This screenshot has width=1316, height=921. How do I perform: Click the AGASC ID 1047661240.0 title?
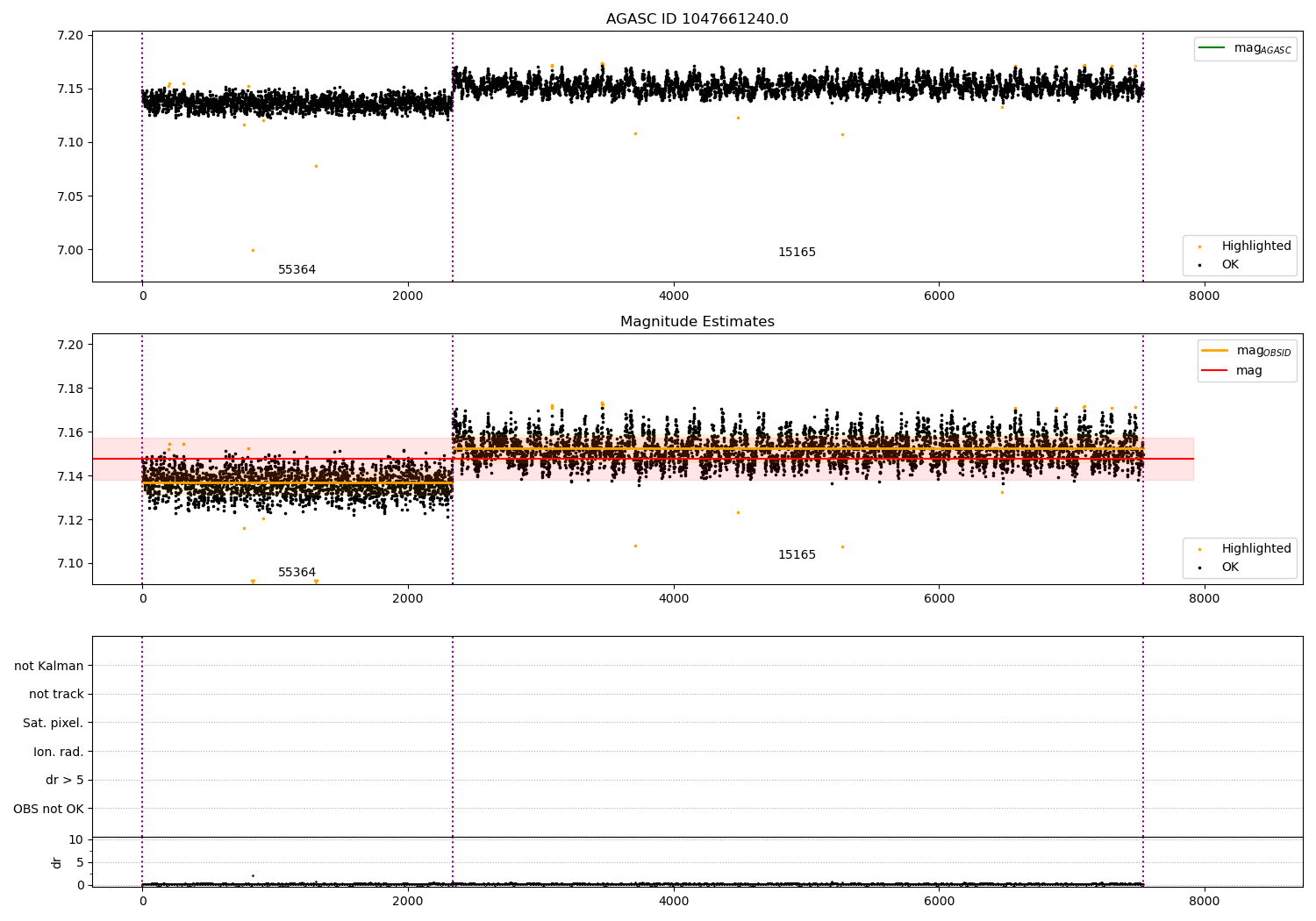click(x=697, y=19)
